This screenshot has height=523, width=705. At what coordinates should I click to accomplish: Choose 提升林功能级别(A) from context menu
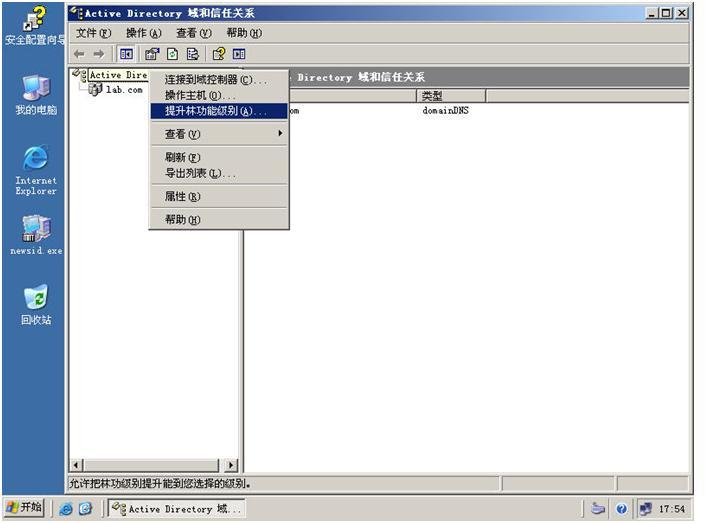click(216, 111)
